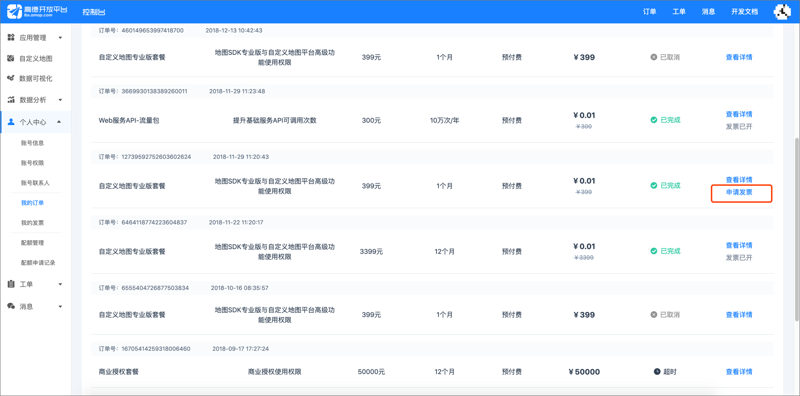View details of order dated 2018-11-29 11:20:43
This screenshot has height=396, width=800.
click(739, 180)
